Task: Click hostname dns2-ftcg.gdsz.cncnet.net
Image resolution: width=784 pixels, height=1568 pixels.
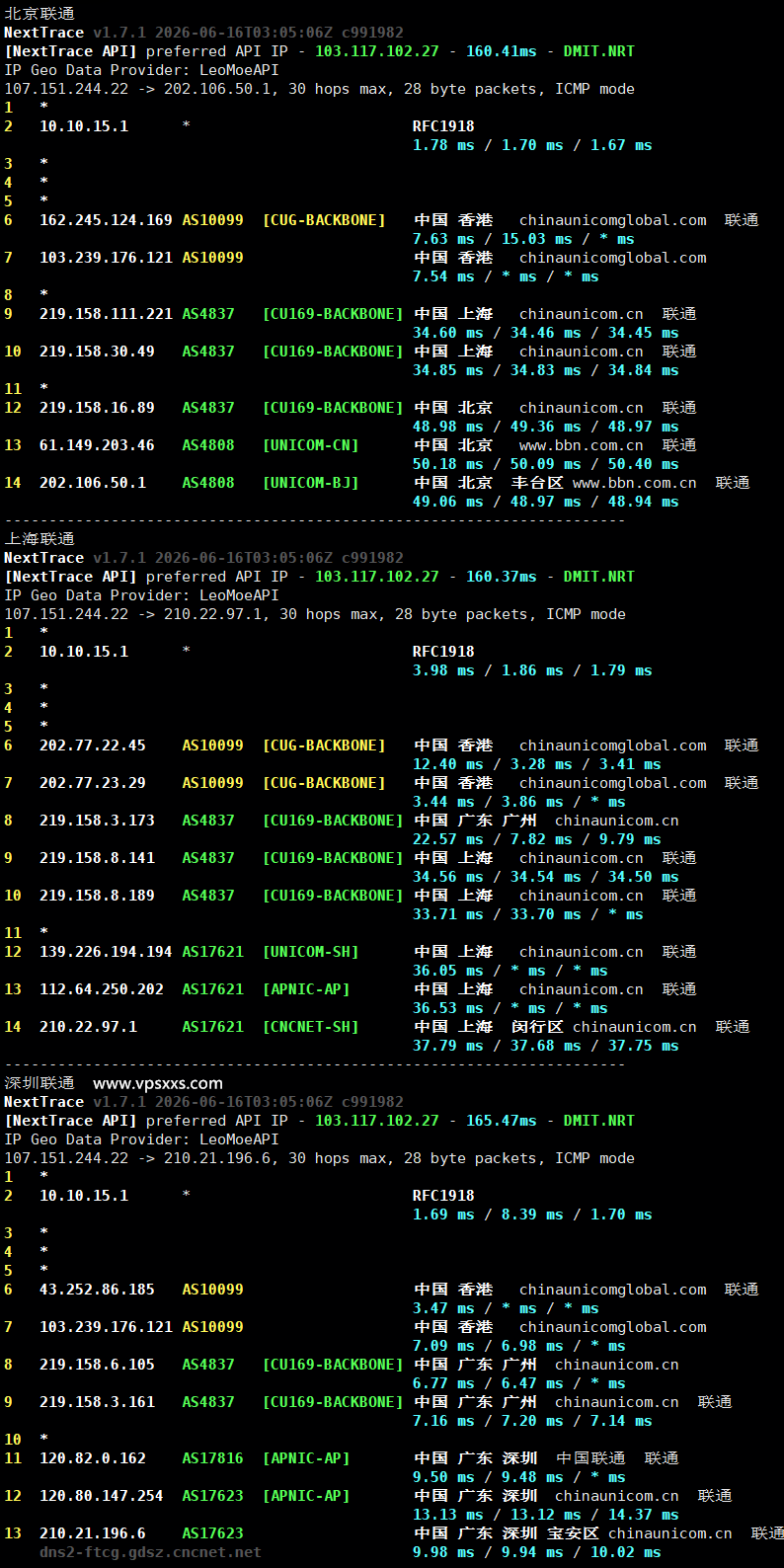Action: 150,1552
